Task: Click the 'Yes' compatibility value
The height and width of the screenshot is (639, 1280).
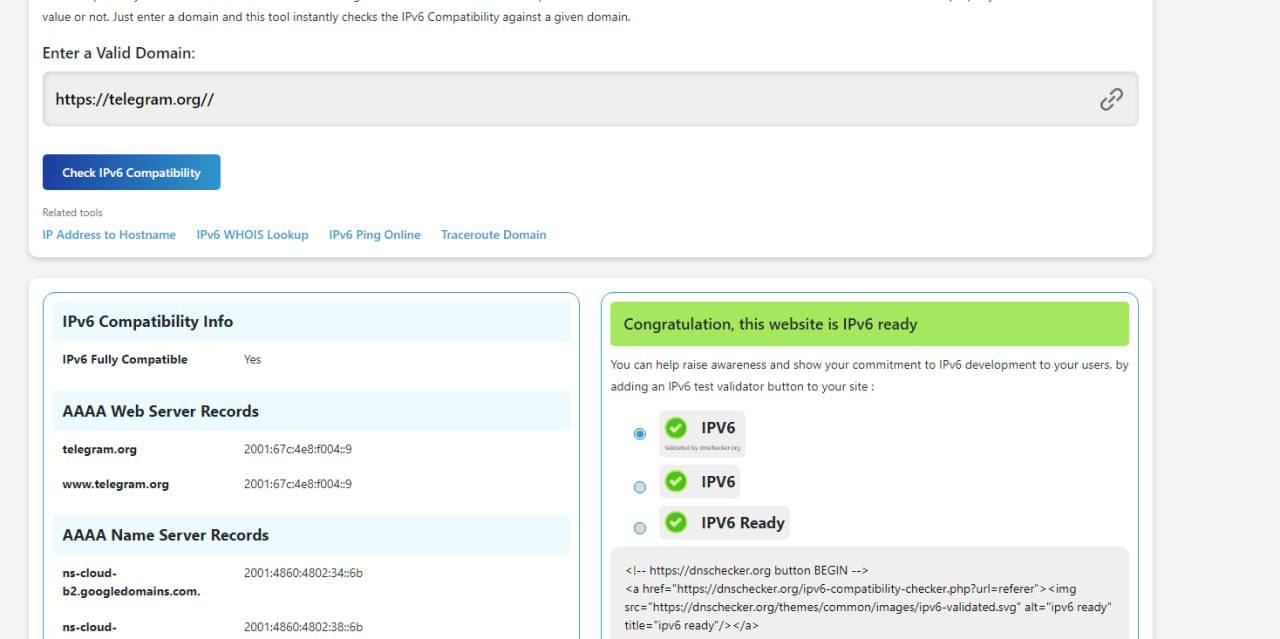Action: pyautogui.click(x=253, y=359)
